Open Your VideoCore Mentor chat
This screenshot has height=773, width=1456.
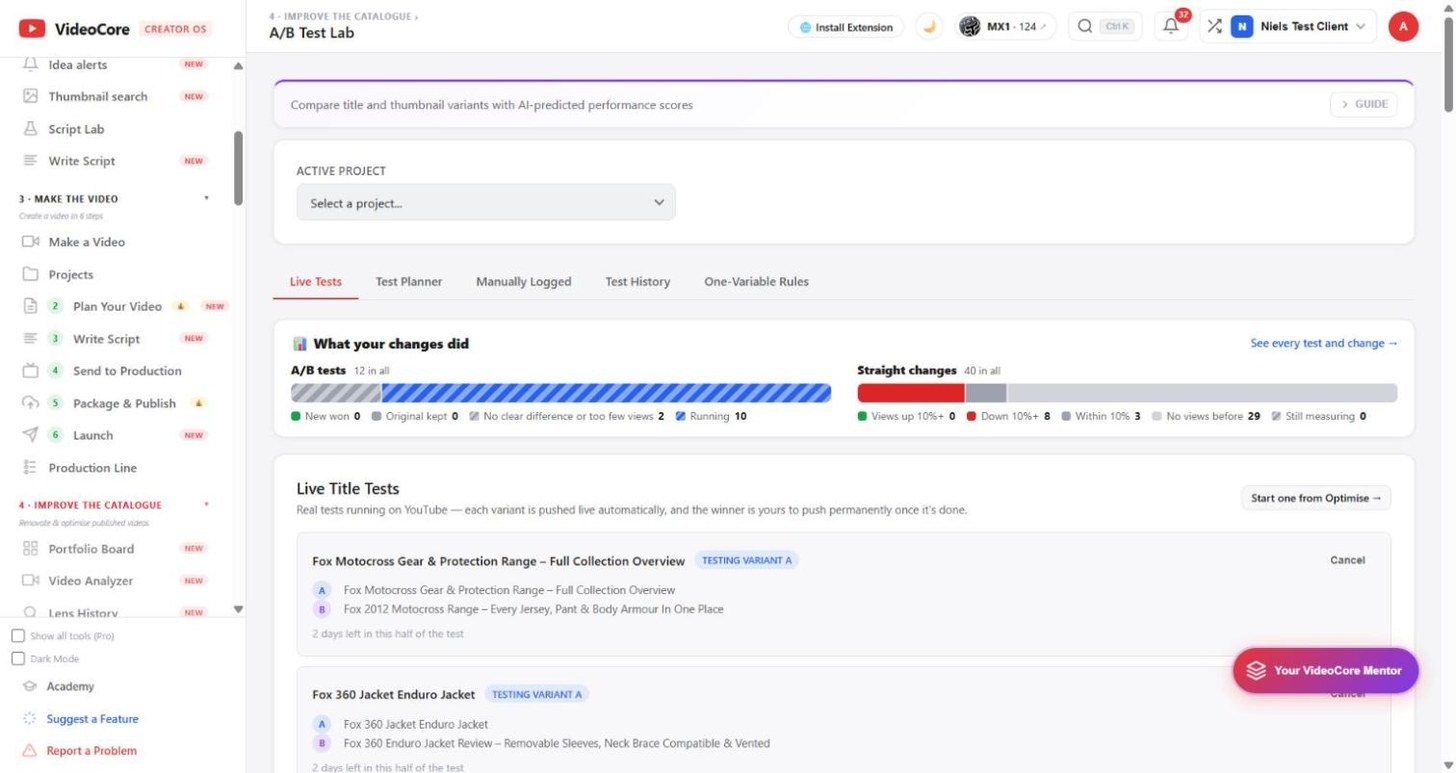1325,670
